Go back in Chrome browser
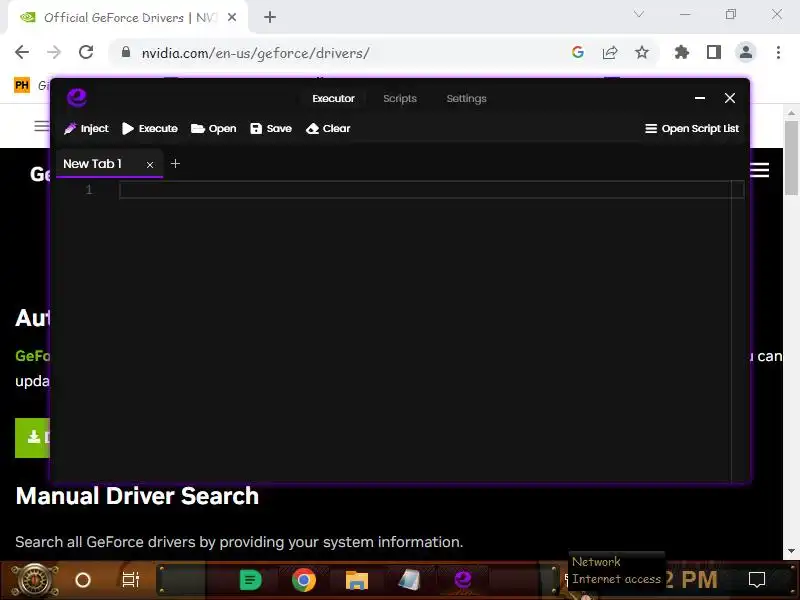Screen dimensions: 800x600 pyautogui.click(x=22, y=52)
